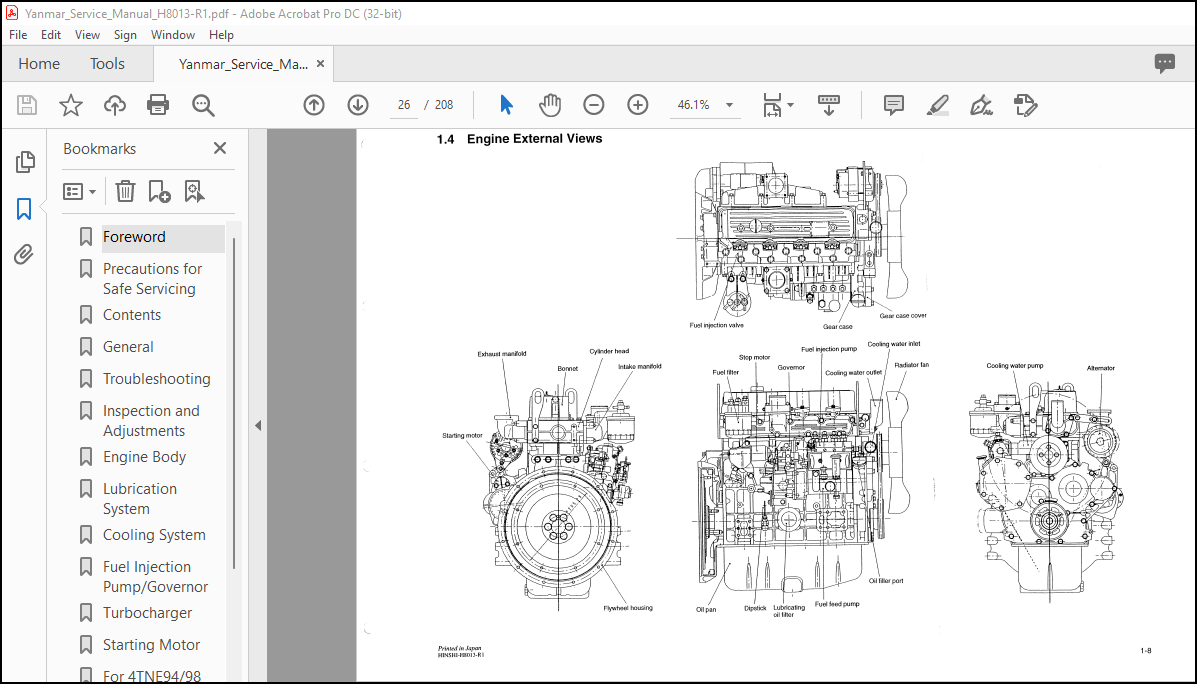Open the zoom level dropdown
Screen dimensions: 1197x684
point(729,105)
